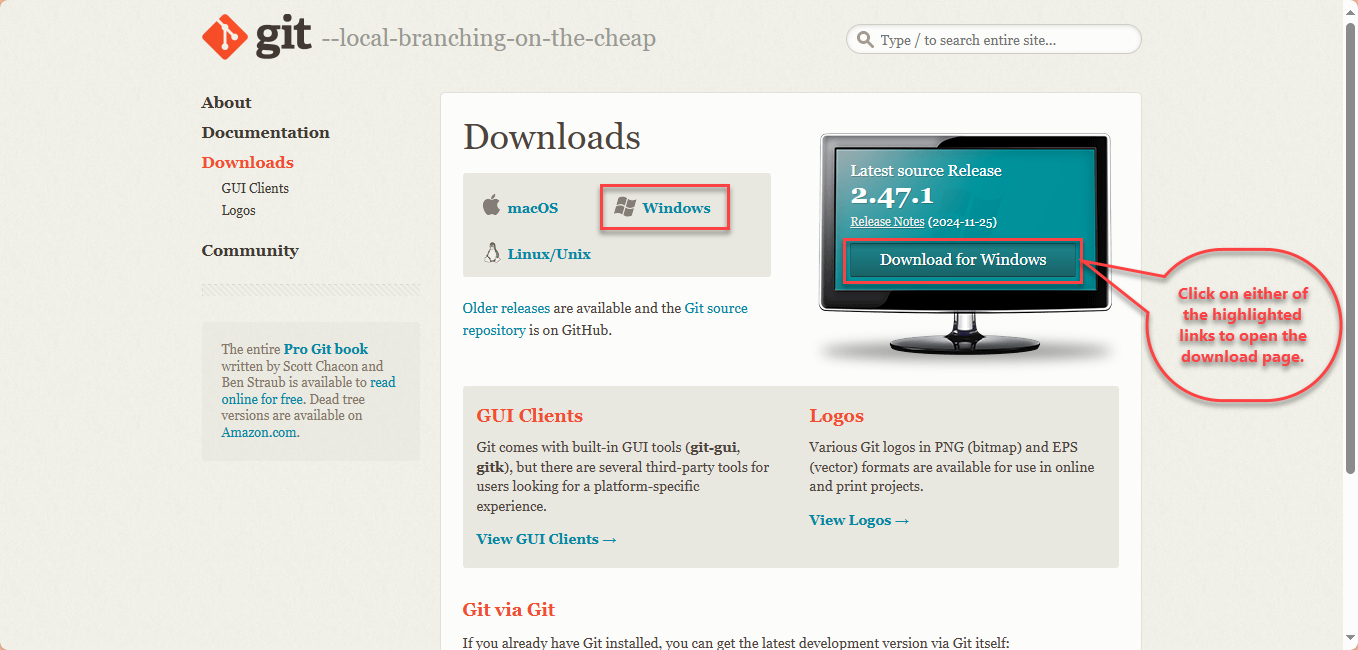Open the Community section
Viewport: 1358px width, 650px height.
click(x=250, y=250)
